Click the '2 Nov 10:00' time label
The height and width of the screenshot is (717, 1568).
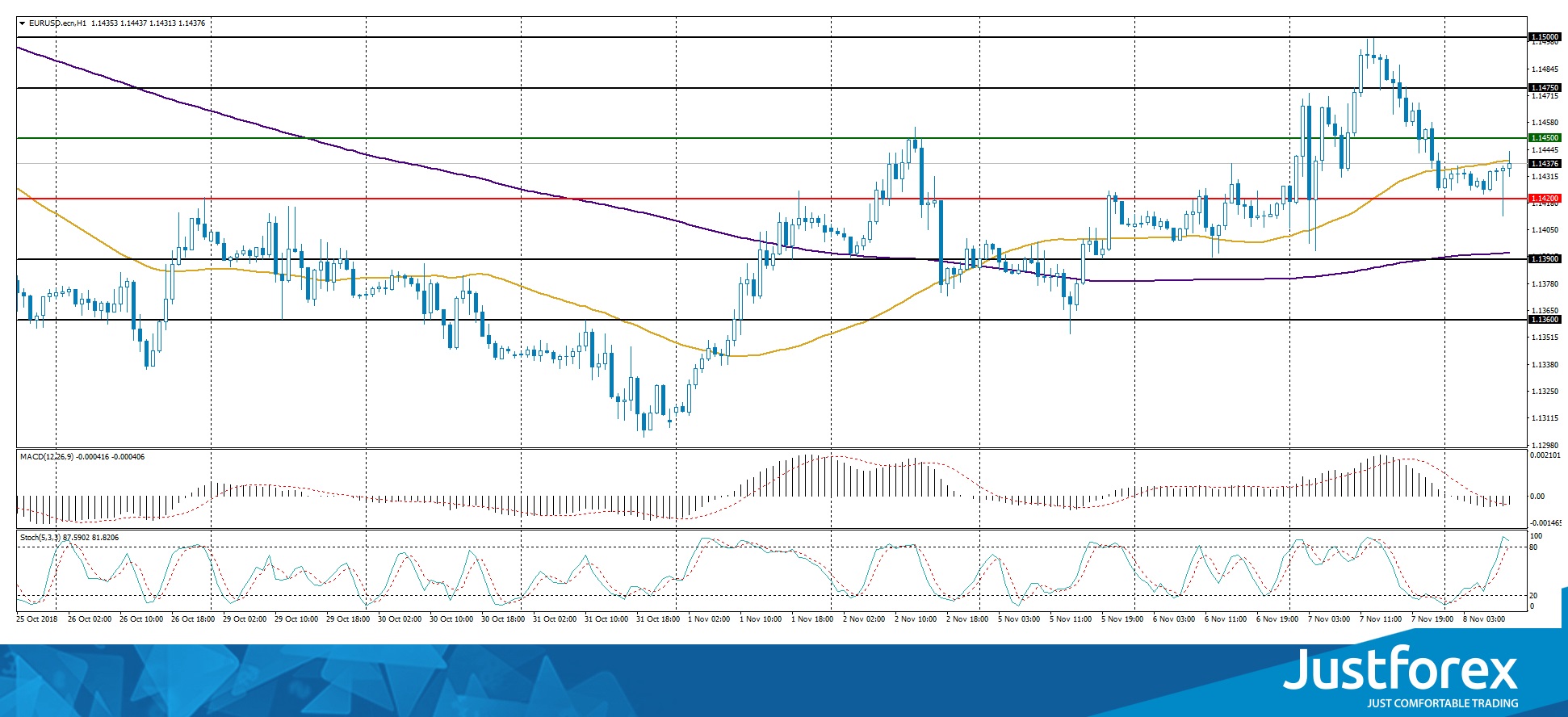[x=916, y=619]
